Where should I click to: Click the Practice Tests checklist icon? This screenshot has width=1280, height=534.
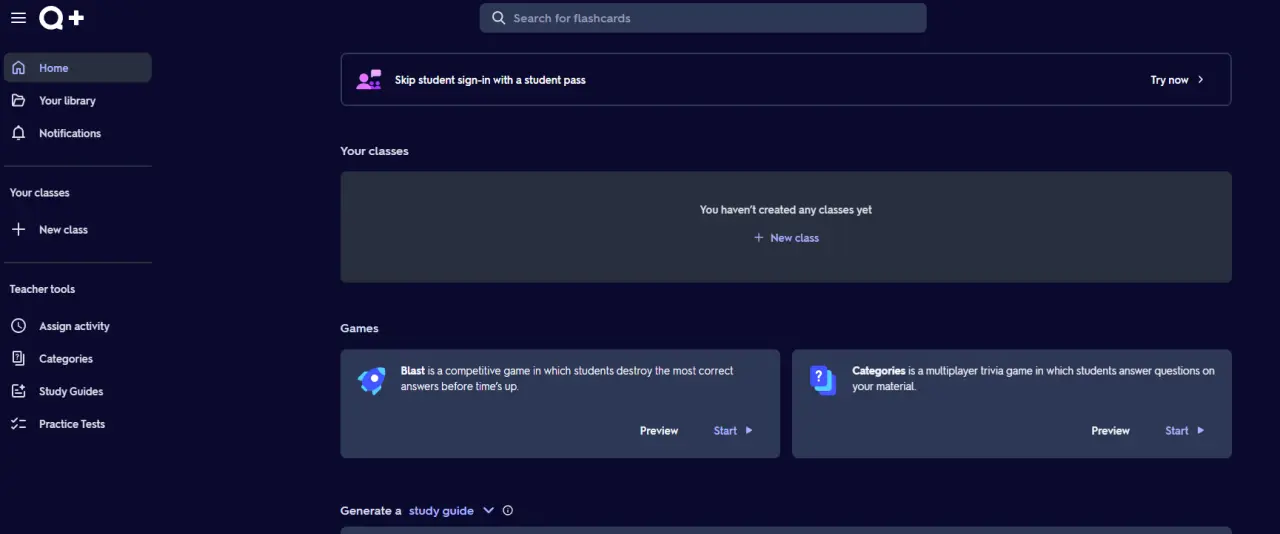[x=18, y=424]
